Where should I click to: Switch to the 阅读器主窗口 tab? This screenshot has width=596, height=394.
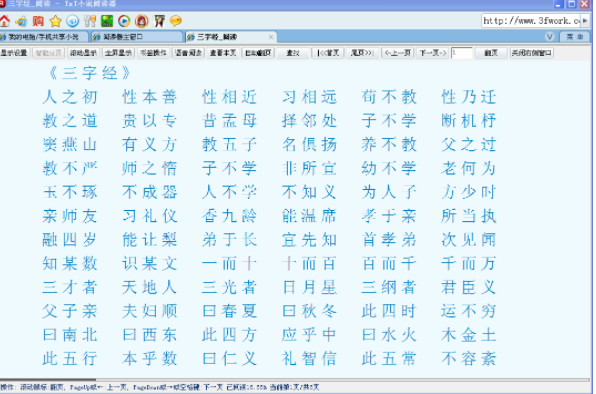pos(136,37)
